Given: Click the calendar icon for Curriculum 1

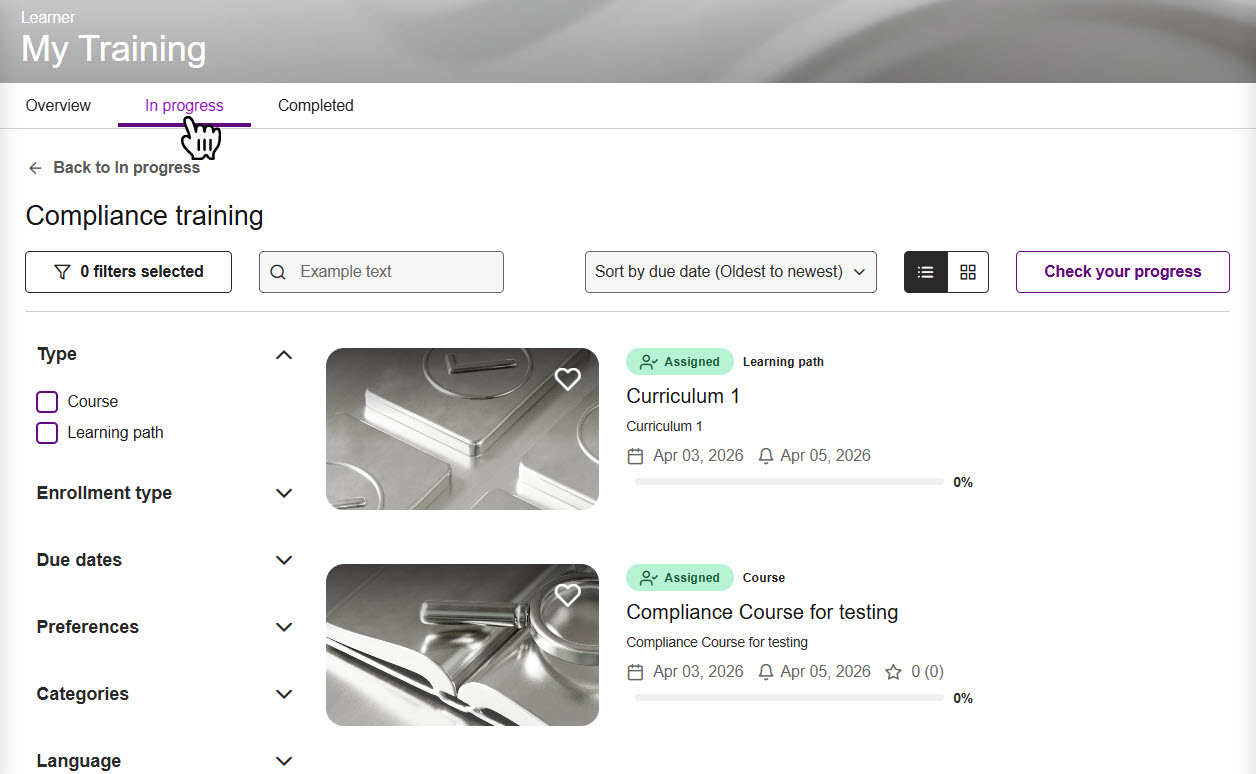Looking at the screenshot, I should (x=635, y=456).
